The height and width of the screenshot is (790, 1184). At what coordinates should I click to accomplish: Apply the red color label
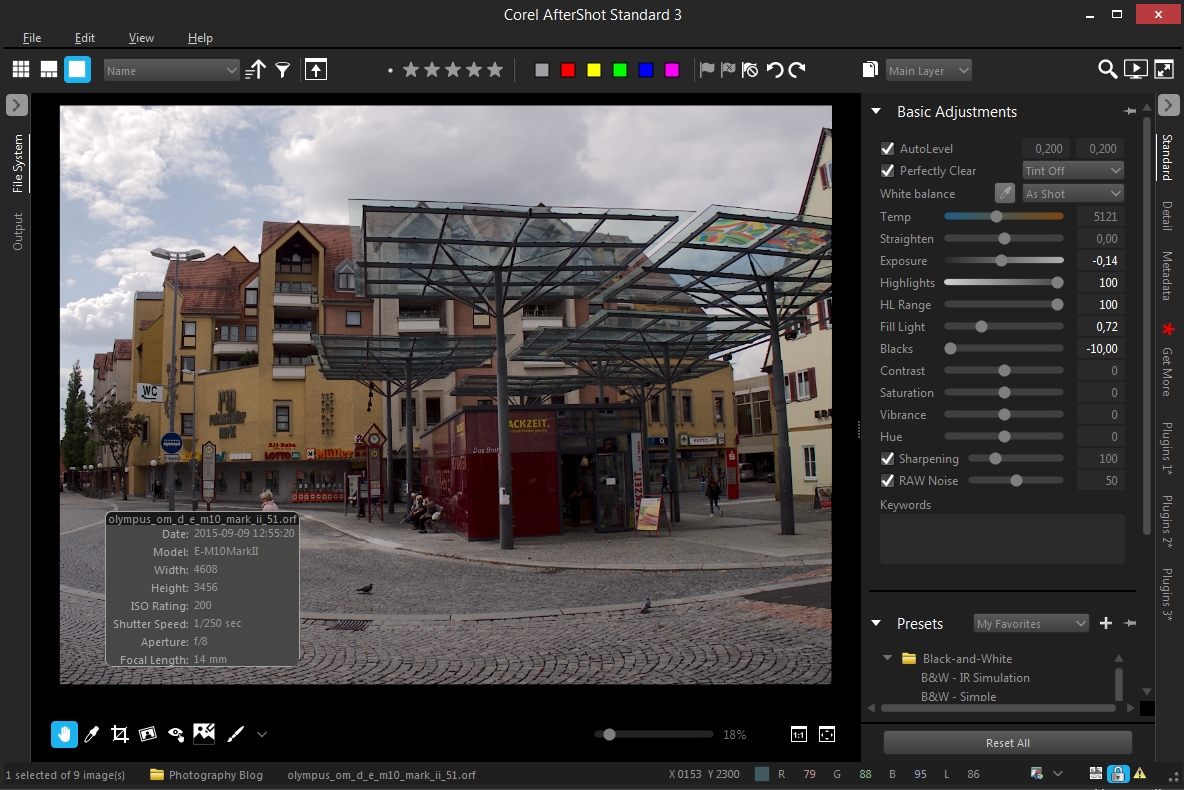pyautogui.click(x=568, y=70)
